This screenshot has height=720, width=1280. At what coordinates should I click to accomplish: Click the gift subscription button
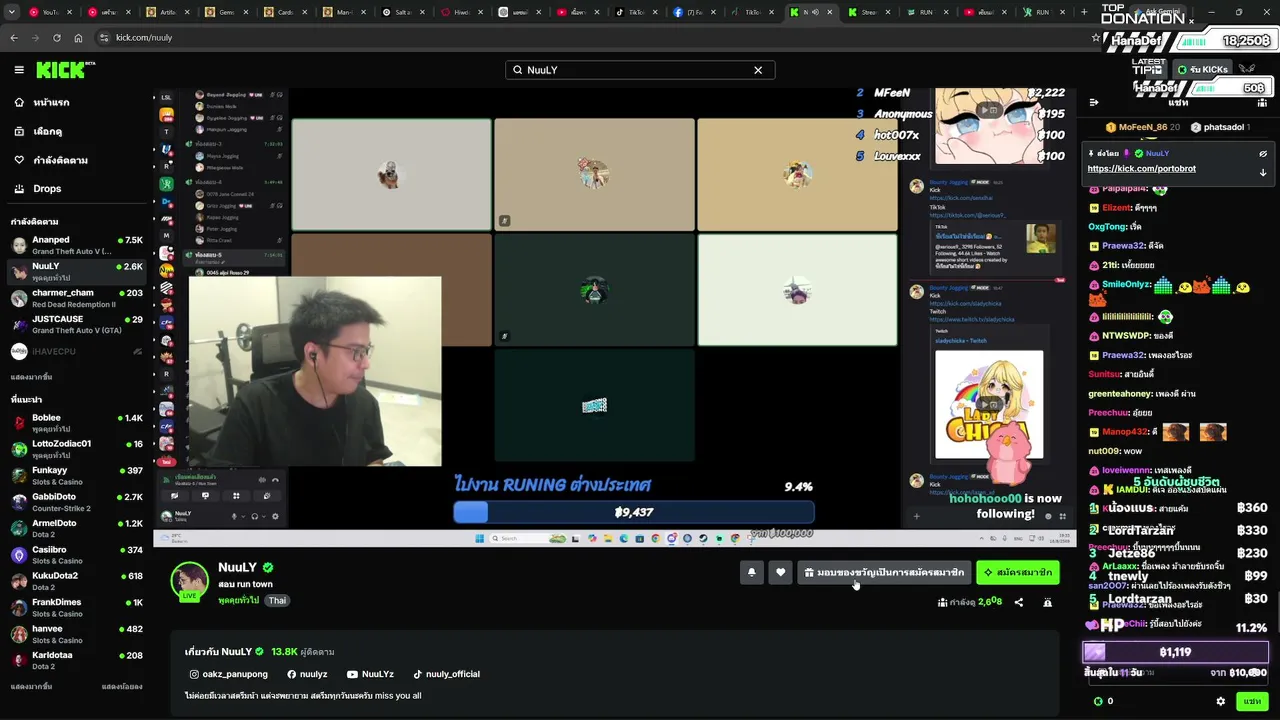pyautogui.click(x=884, y=572)
